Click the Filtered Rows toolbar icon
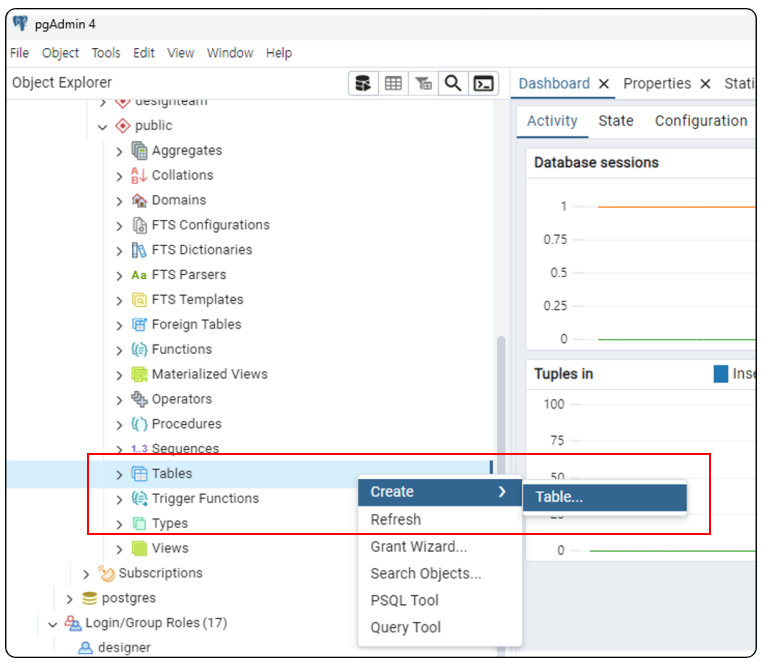 423,83
